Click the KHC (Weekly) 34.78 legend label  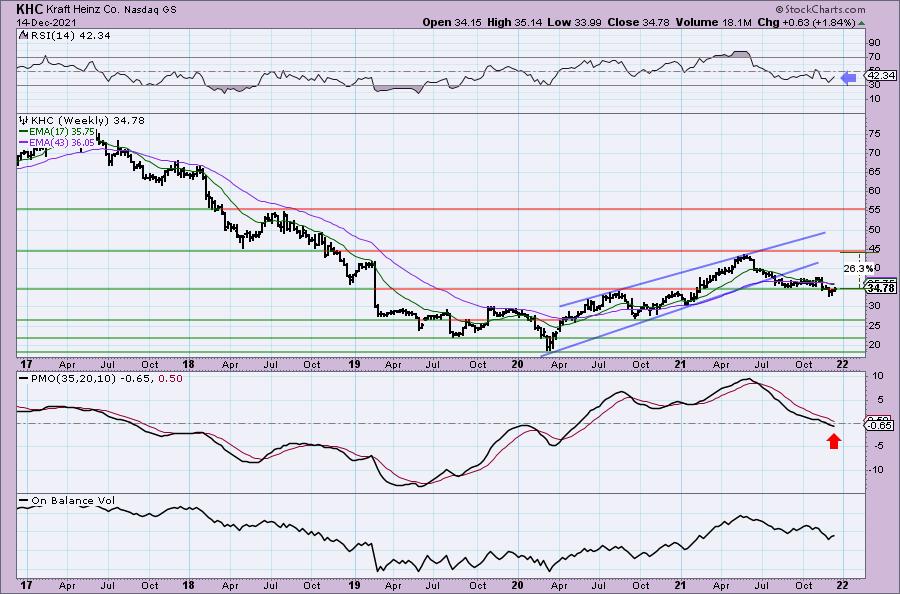(87, 121)
